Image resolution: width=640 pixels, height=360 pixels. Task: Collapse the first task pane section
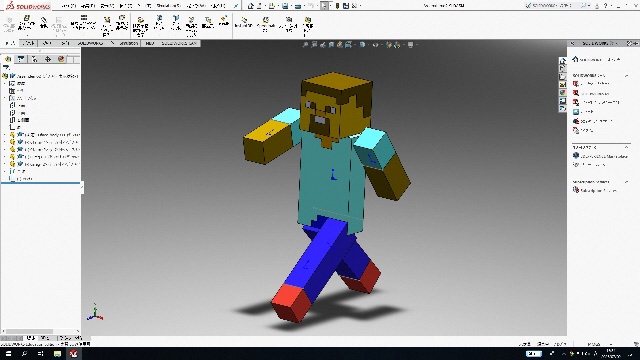pyautogui.click(x=626, y=76)
